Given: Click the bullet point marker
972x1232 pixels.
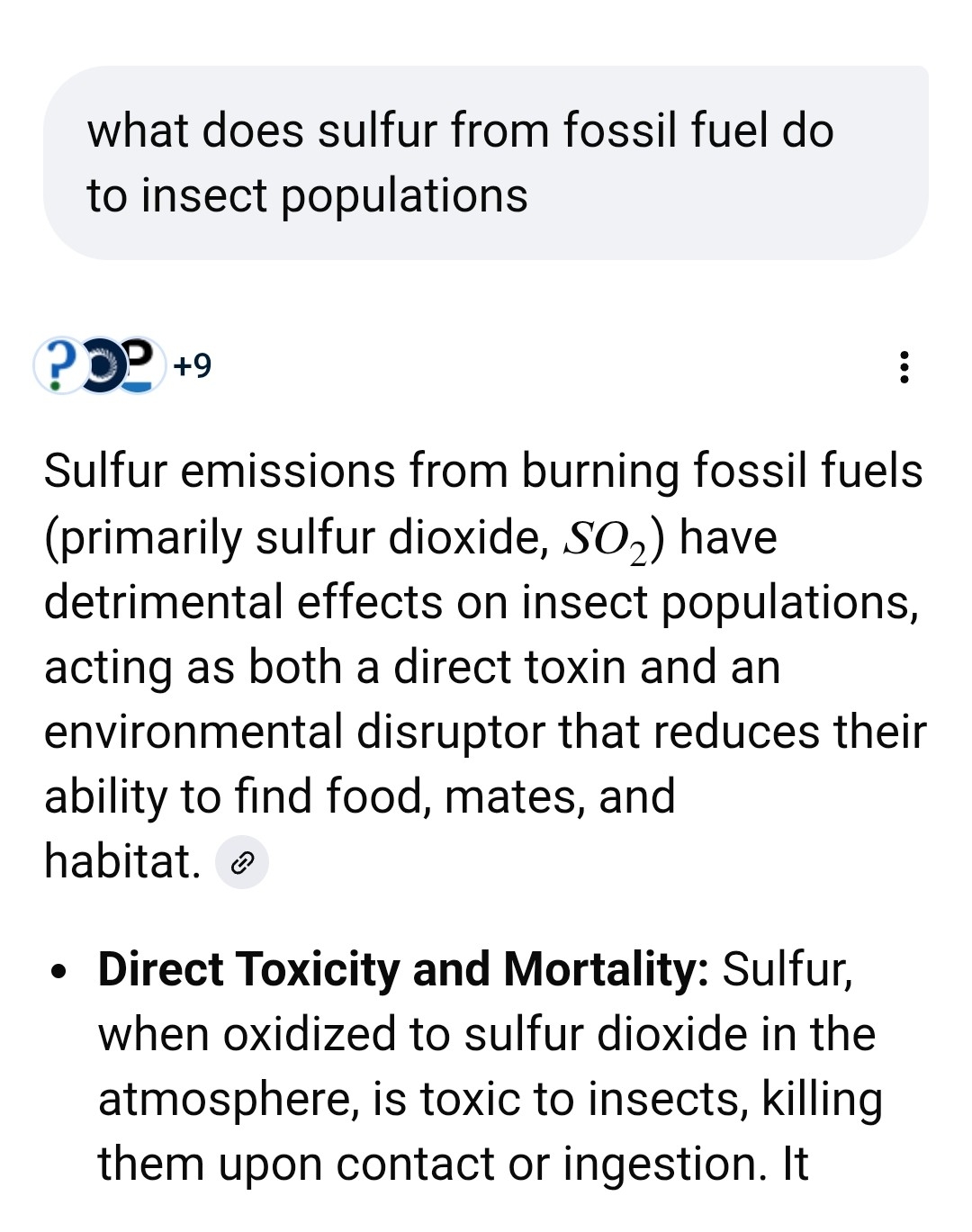Looking at the screenshot, I should (59, 972).
